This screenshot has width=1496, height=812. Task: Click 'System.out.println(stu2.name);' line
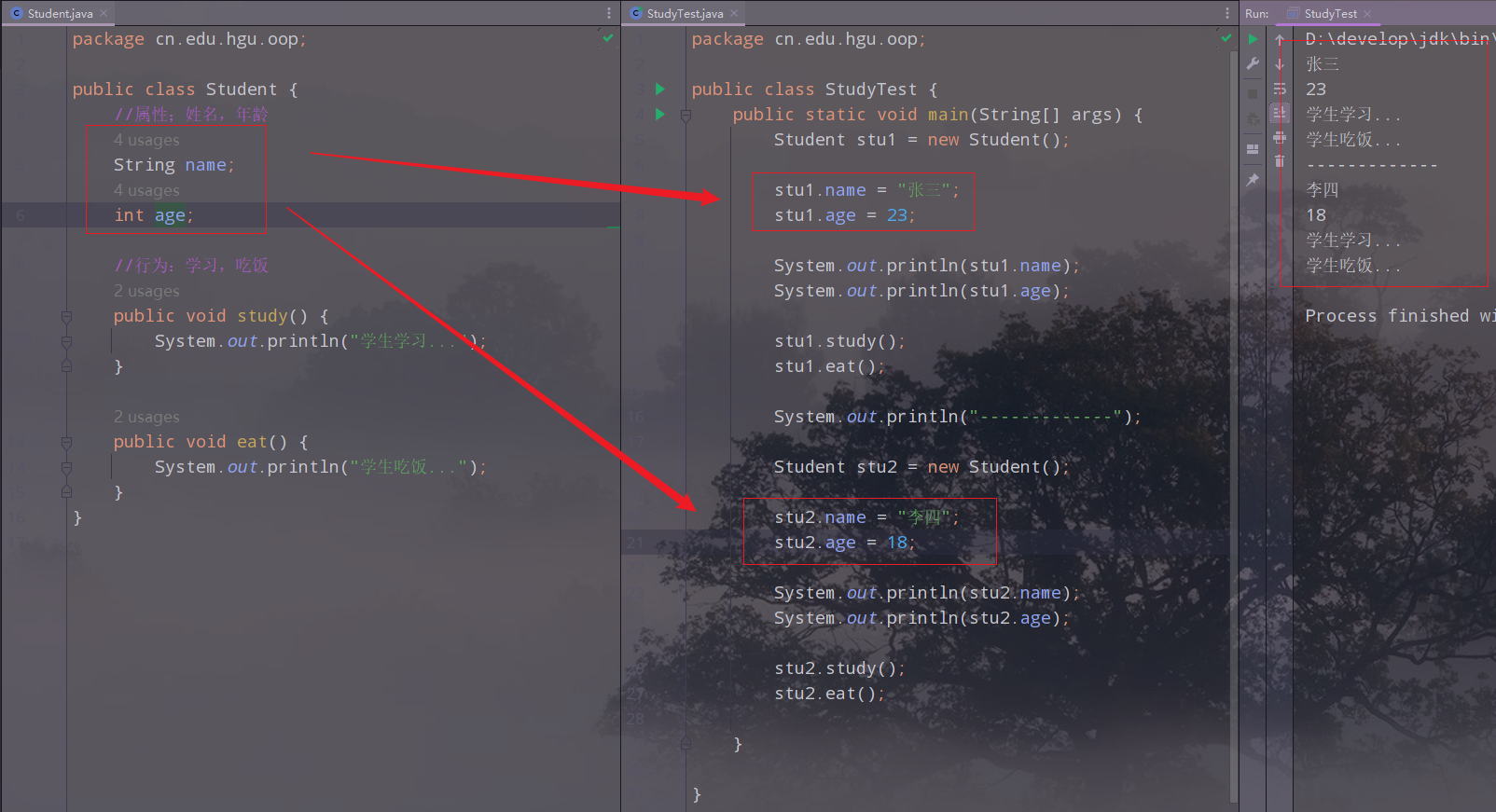[x=927, y=593]
